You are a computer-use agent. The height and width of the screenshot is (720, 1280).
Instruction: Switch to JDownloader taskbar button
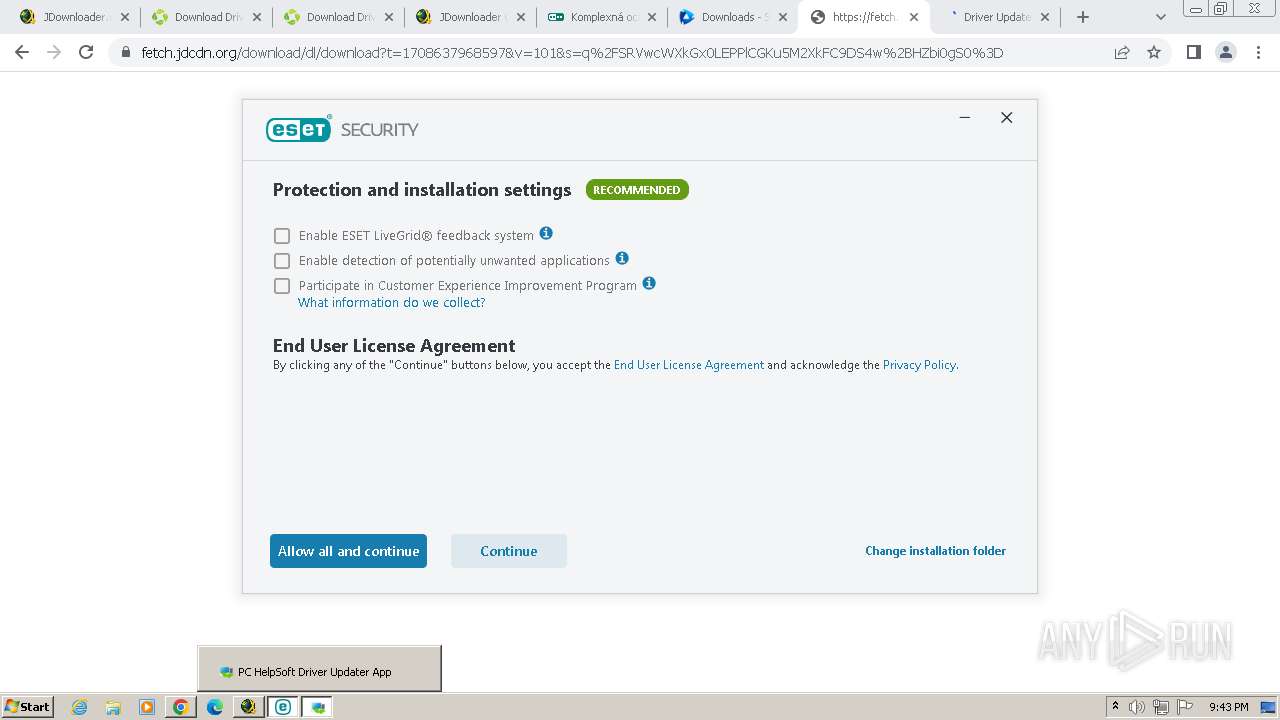(x=248, y=707)
